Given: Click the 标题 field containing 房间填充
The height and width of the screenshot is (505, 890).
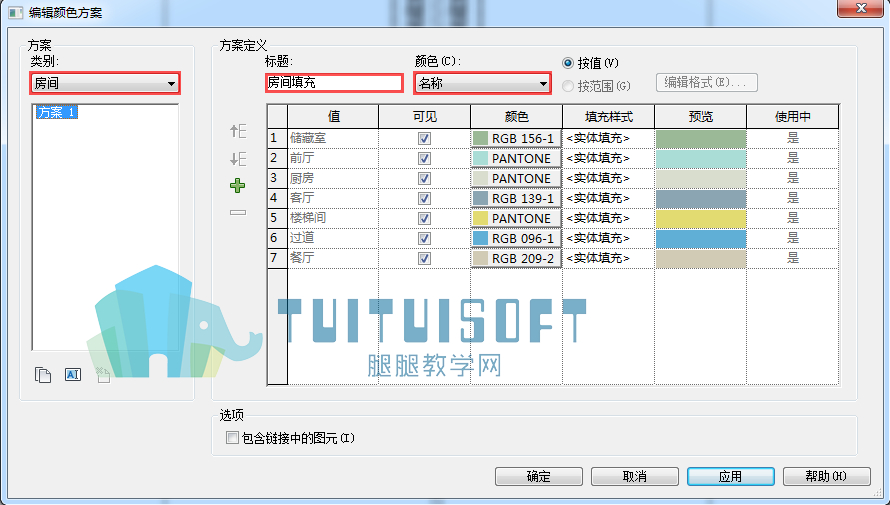Looking at the screenshot, I should tap(334, 83).
